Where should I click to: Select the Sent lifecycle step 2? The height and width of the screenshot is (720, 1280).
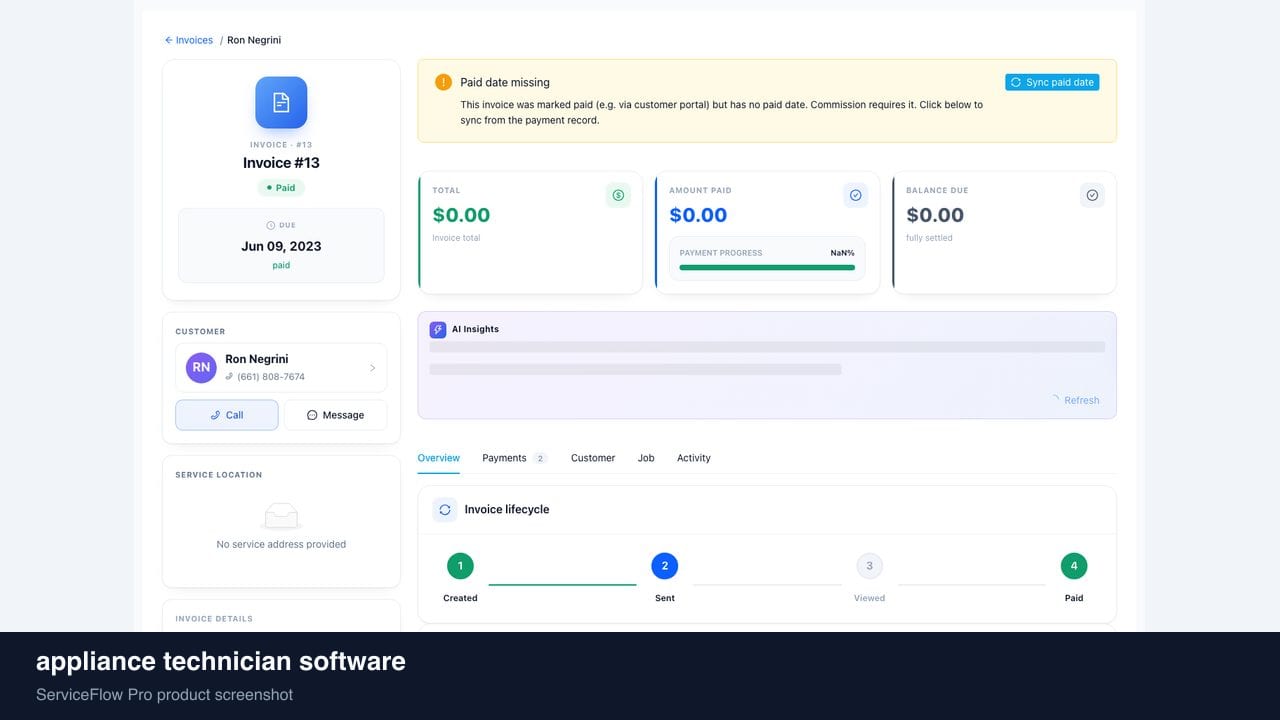pos(665,566)
